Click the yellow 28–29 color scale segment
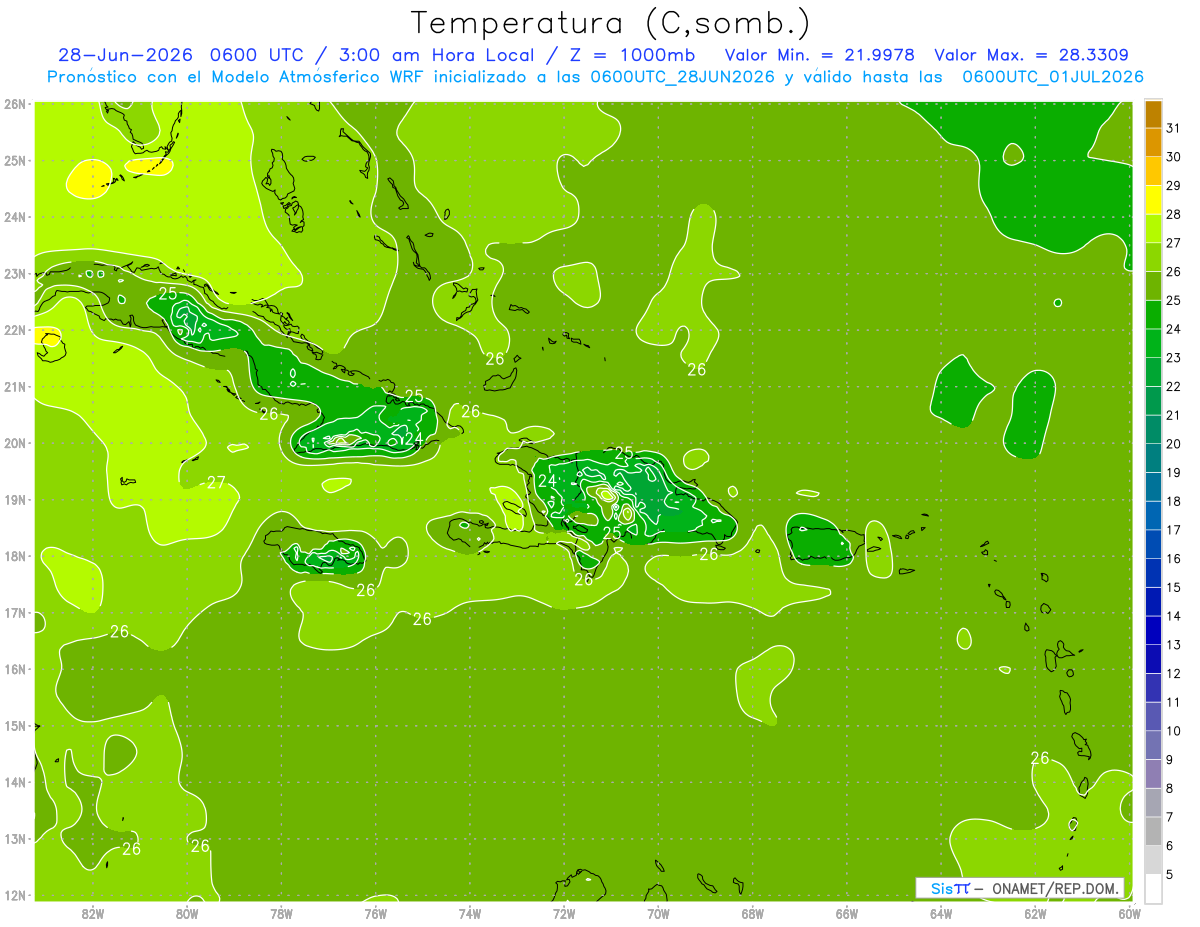Viewport: 1200px width, 927px height. 1153,200
